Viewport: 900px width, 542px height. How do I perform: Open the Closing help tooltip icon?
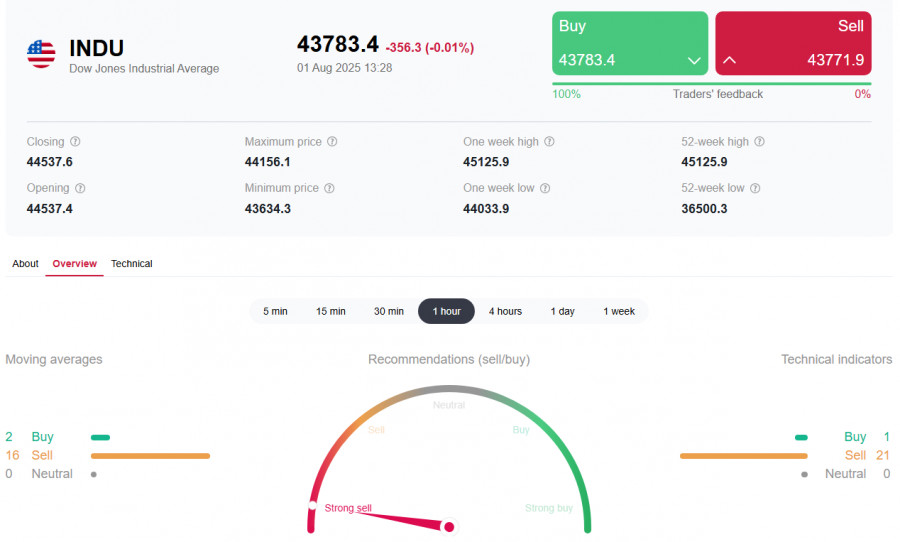75,141
